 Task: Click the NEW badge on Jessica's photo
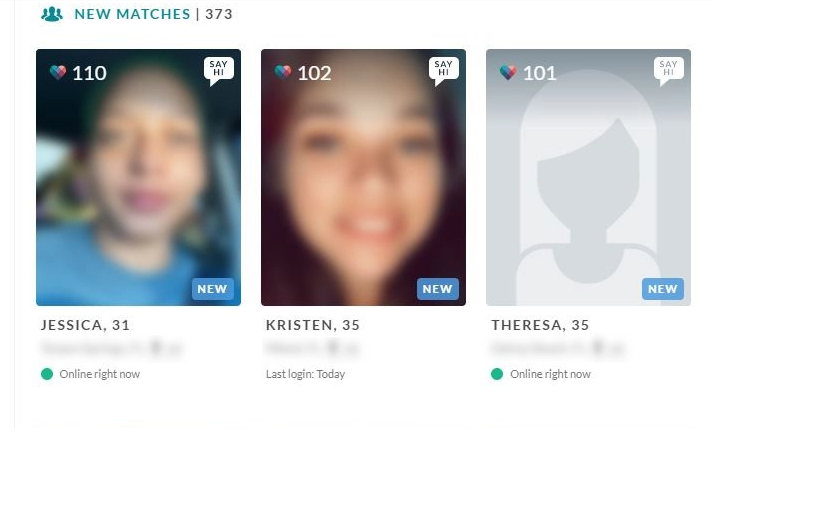(213, 289)
